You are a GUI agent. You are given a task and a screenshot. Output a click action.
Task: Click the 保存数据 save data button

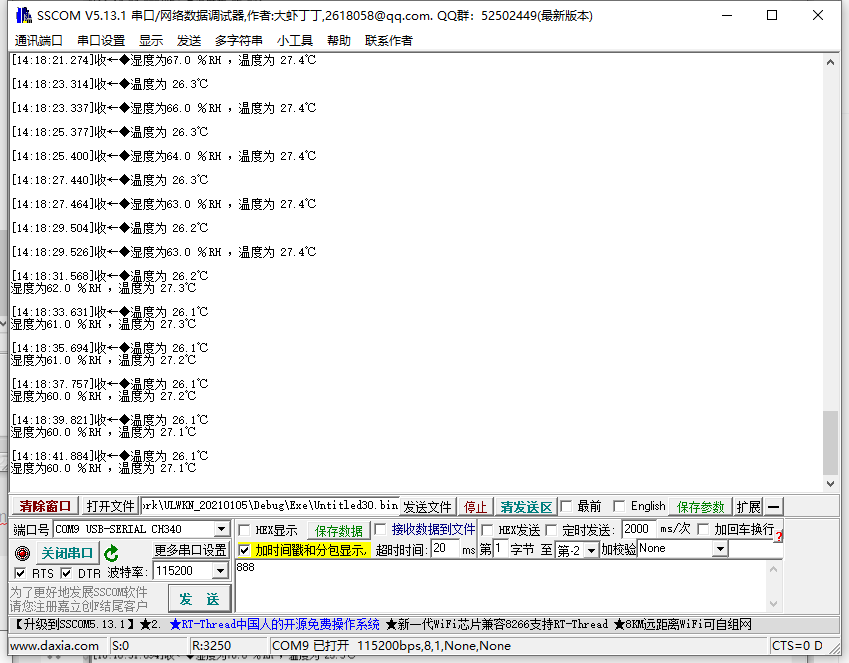pyautogui.click(x=338, y=530)
